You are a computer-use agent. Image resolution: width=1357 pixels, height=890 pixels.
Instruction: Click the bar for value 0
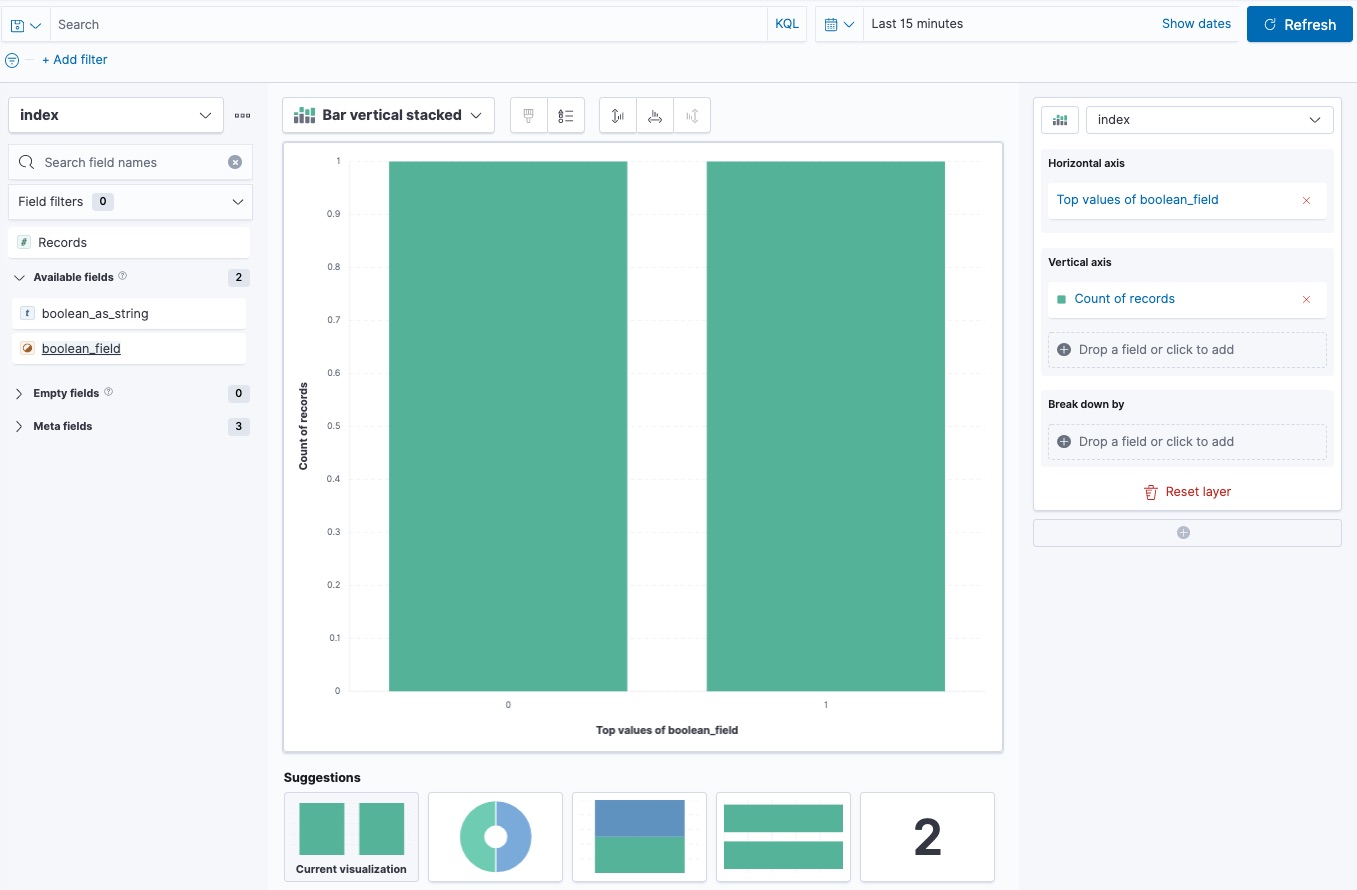pyautogui.click(x=508, y=426)
